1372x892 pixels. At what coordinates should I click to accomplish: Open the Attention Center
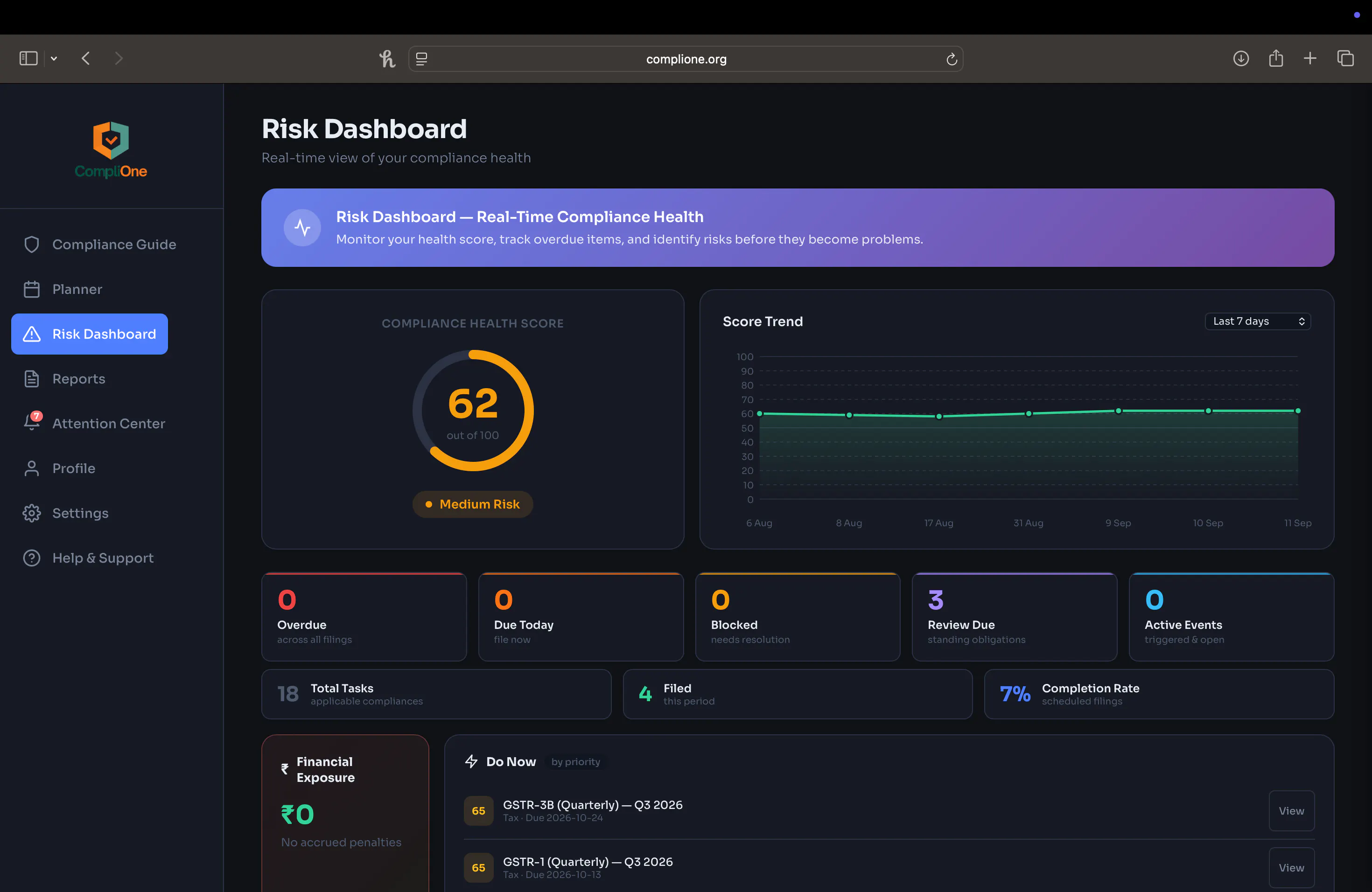tap(94, 424)
